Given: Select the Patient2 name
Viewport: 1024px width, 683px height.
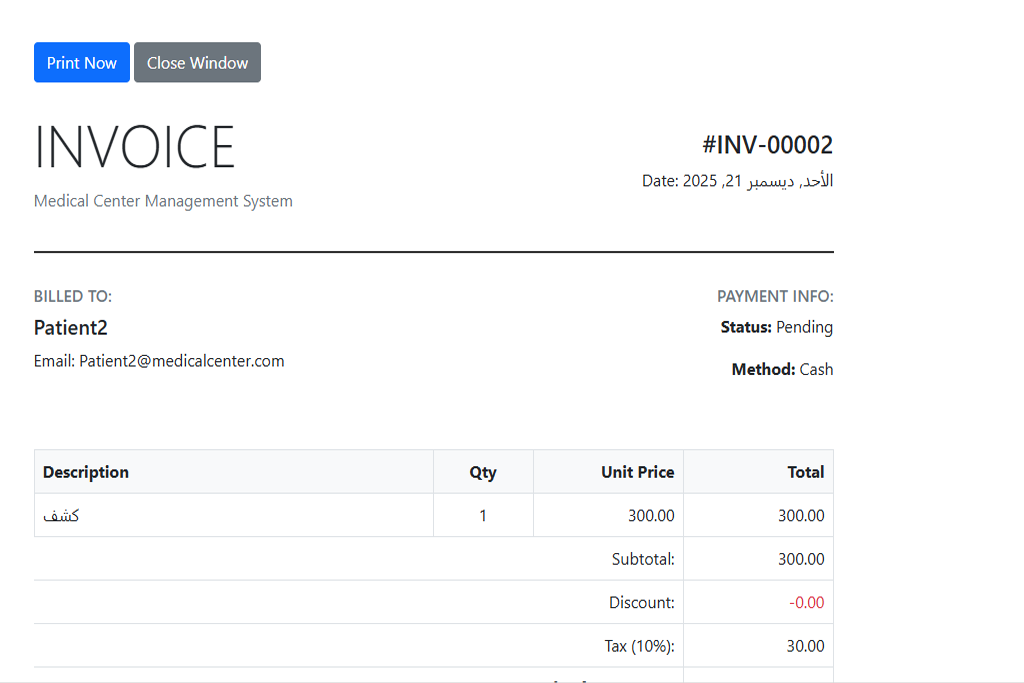Looking at the screenshot, I should (x=71, y=328).
